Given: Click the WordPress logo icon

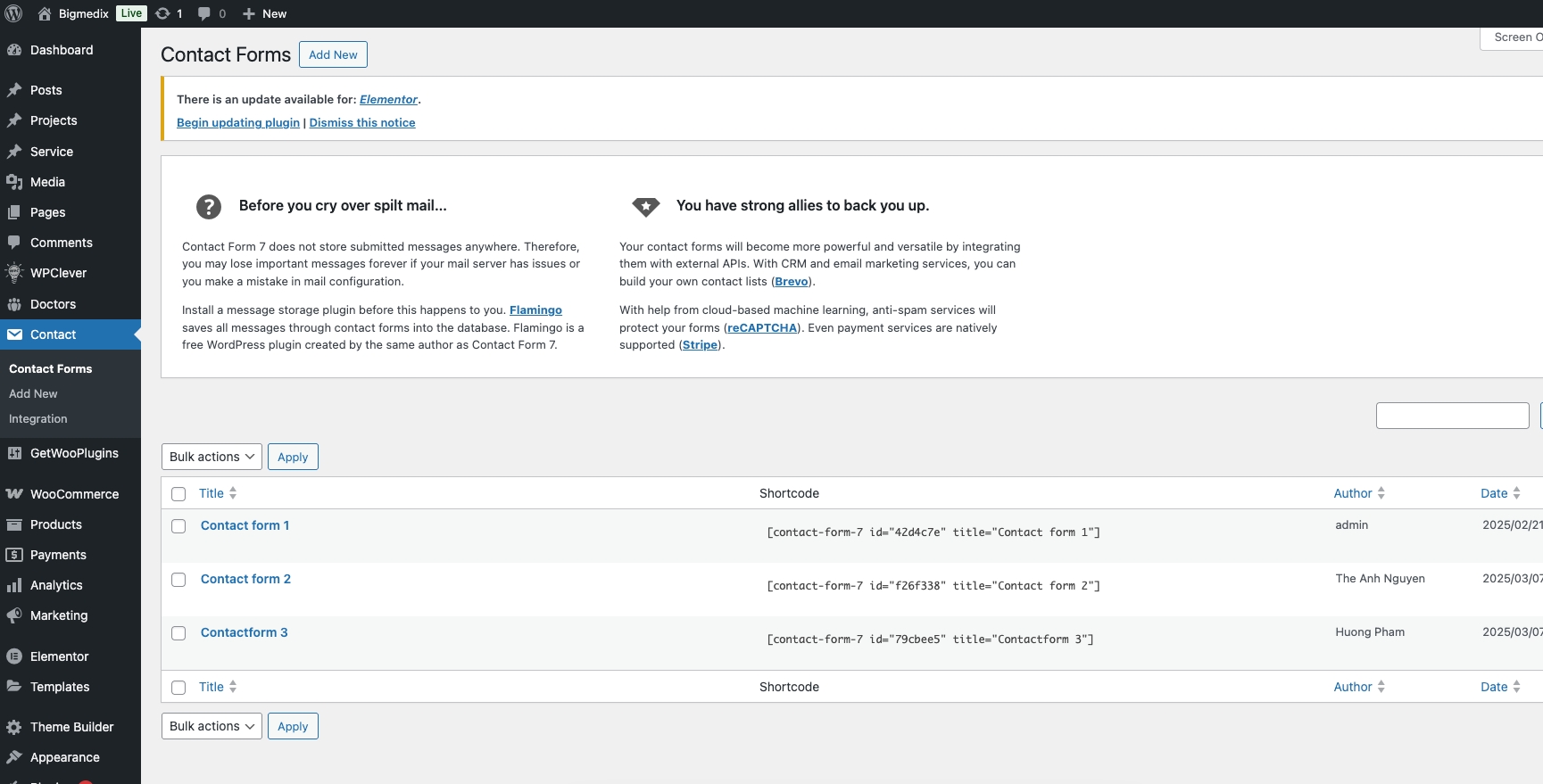Looking at the screenshot, I should pyautogui.click(x=13, y=13).
